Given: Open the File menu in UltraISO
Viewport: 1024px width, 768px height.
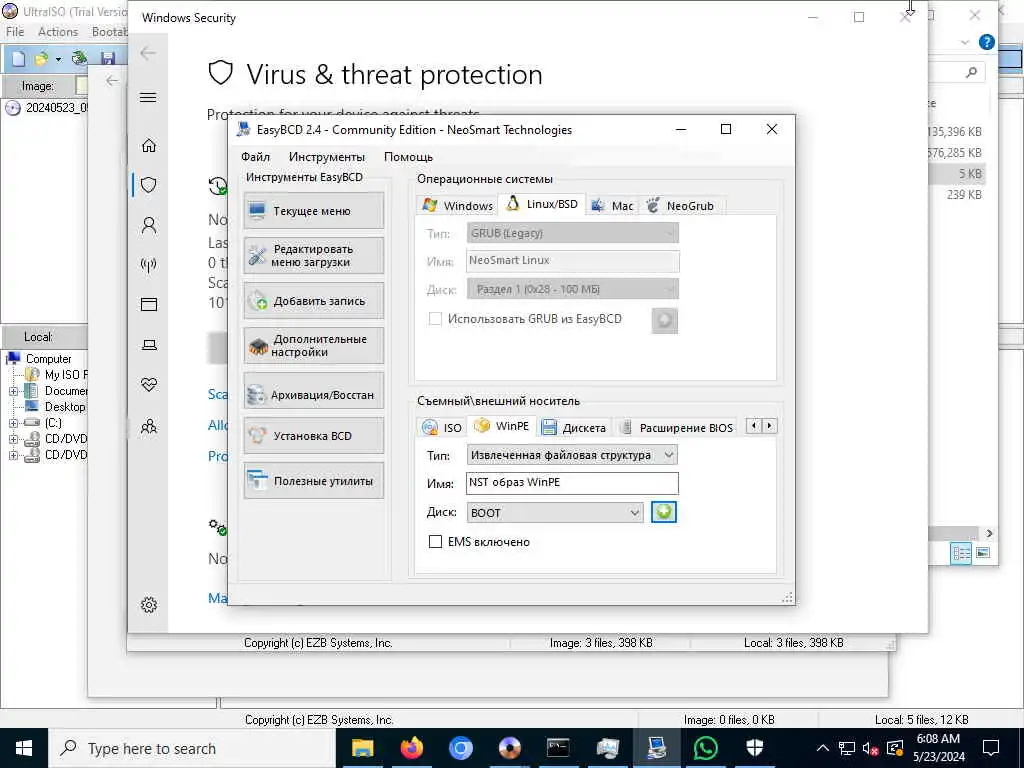Looking at the screenshot, I should [x=14, y=31].
